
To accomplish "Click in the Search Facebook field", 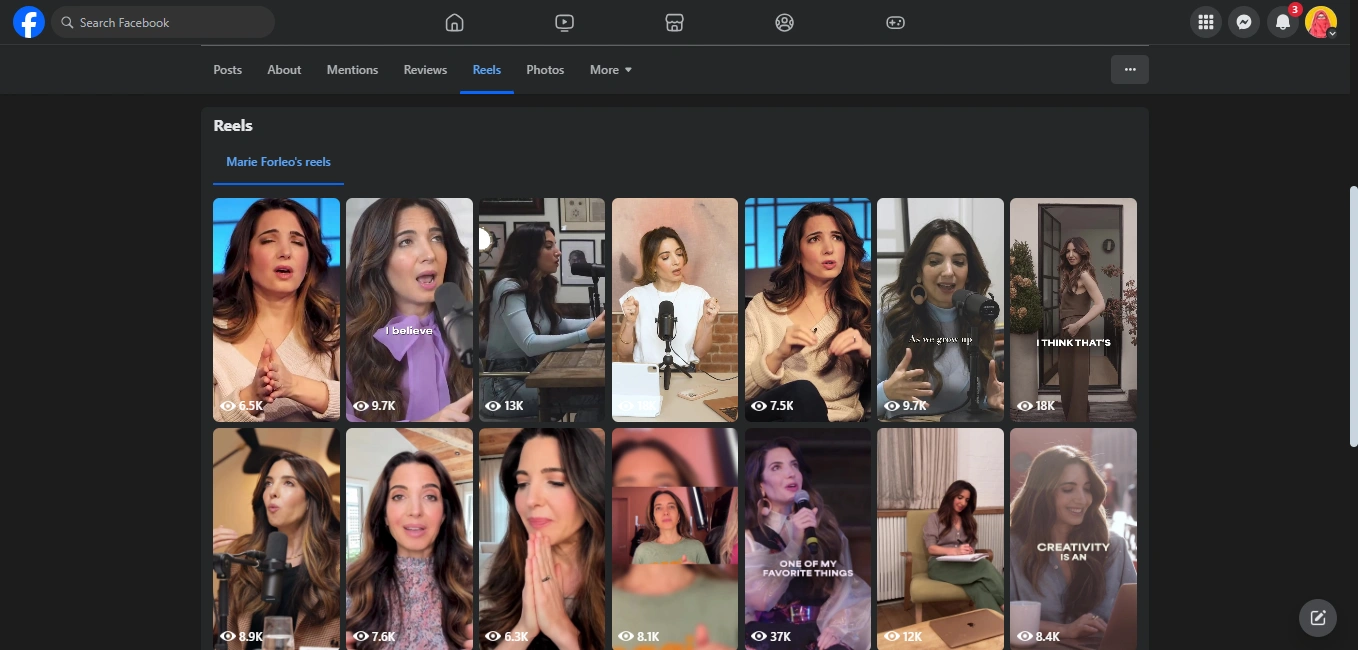I will [163, 22].
